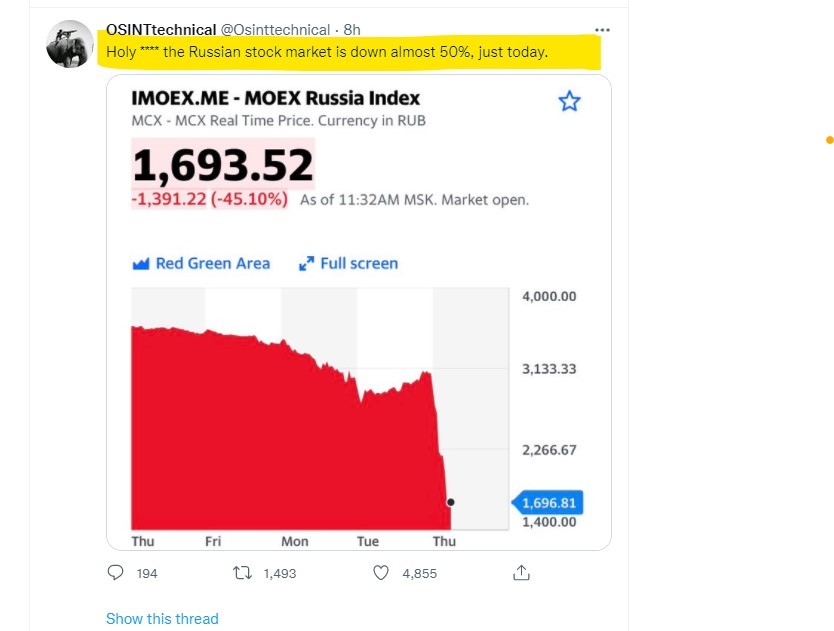Click the IMOEX.ME - MOEX Russia Index title
The image size is (834, 631).
pos(276,98)
